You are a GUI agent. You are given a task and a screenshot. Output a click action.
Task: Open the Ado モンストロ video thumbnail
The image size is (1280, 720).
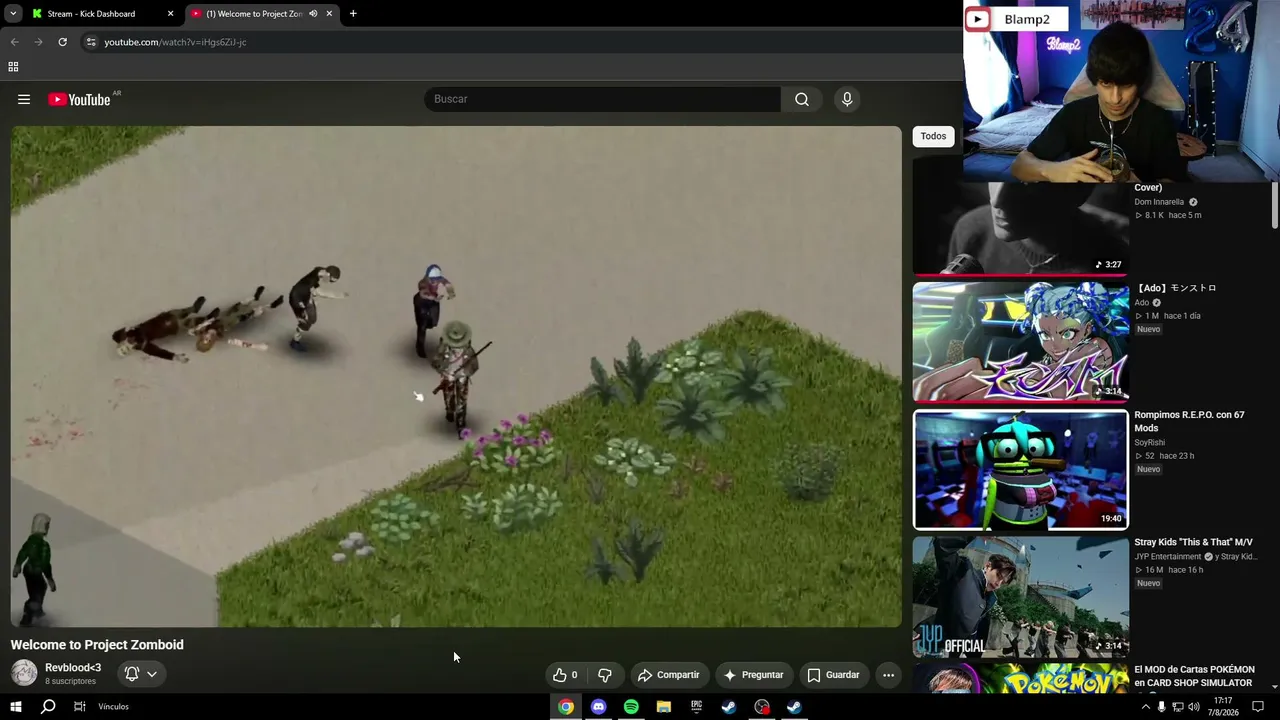[x=1020, y=342]
